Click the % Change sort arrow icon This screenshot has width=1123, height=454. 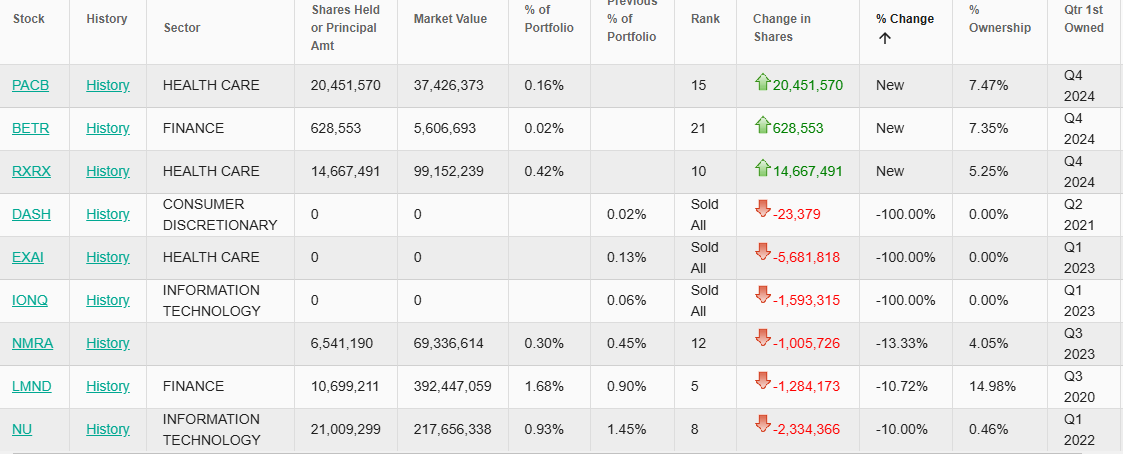tap(885, 38)
